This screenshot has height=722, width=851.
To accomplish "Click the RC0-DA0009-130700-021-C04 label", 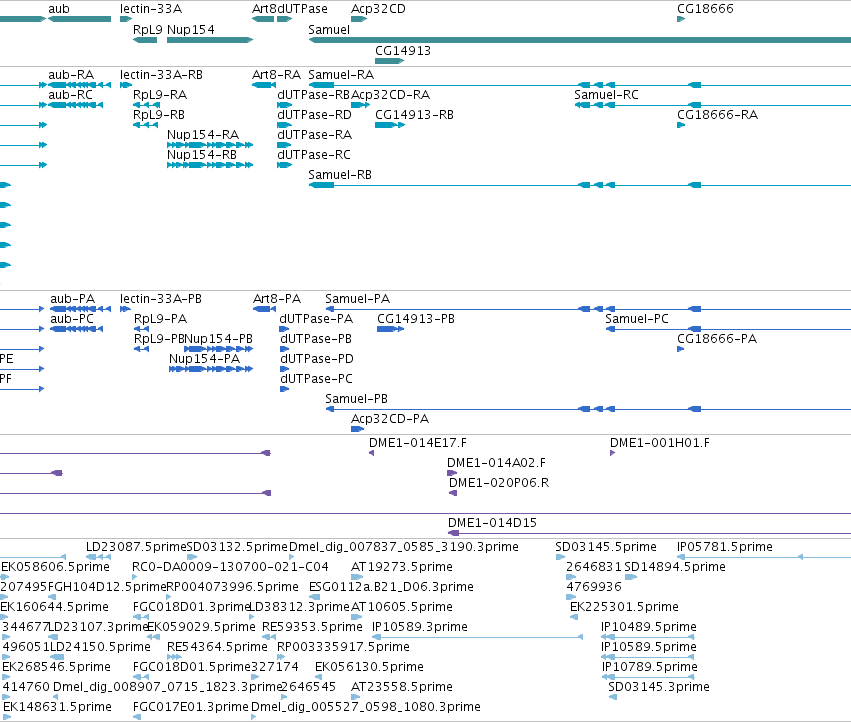I will (x=230, y=567).
